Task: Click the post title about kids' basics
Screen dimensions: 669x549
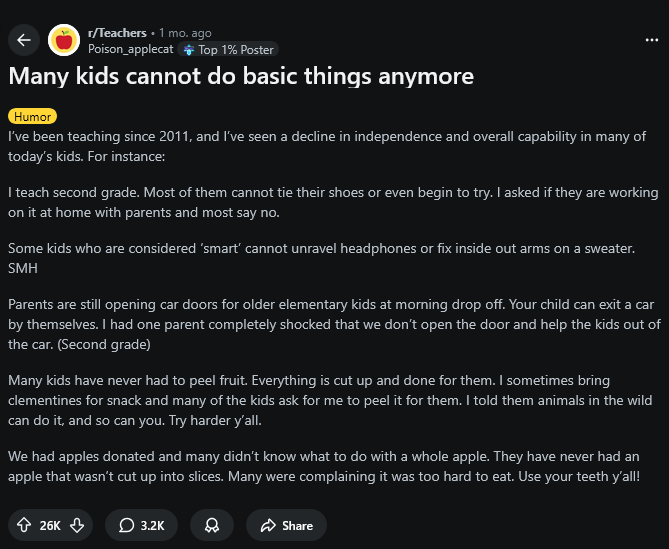Action: (x=240, y=76)
